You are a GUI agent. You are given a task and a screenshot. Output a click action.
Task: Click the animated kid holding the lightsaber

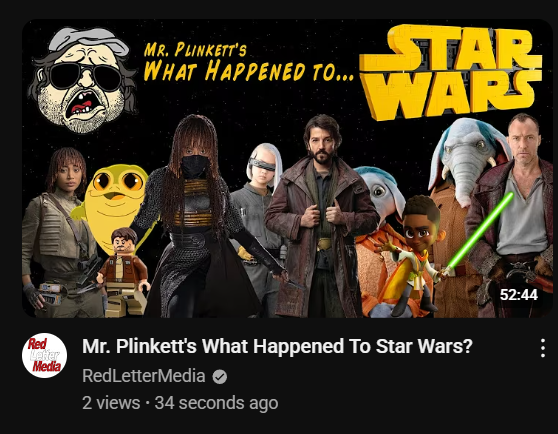[415, 254]
